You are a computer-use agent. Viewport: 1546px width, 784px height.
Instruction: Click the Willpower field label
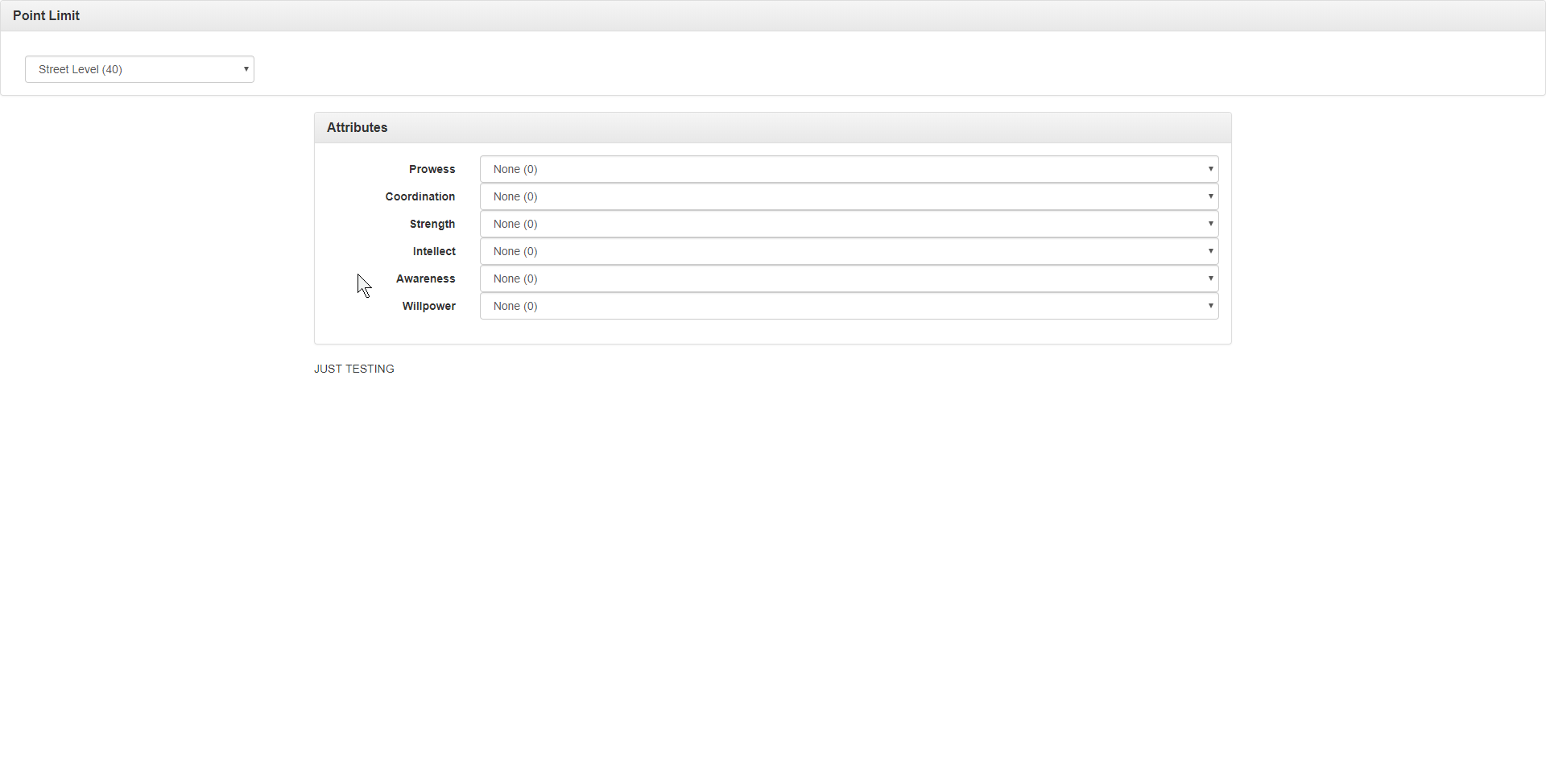[x=428, y=306]
